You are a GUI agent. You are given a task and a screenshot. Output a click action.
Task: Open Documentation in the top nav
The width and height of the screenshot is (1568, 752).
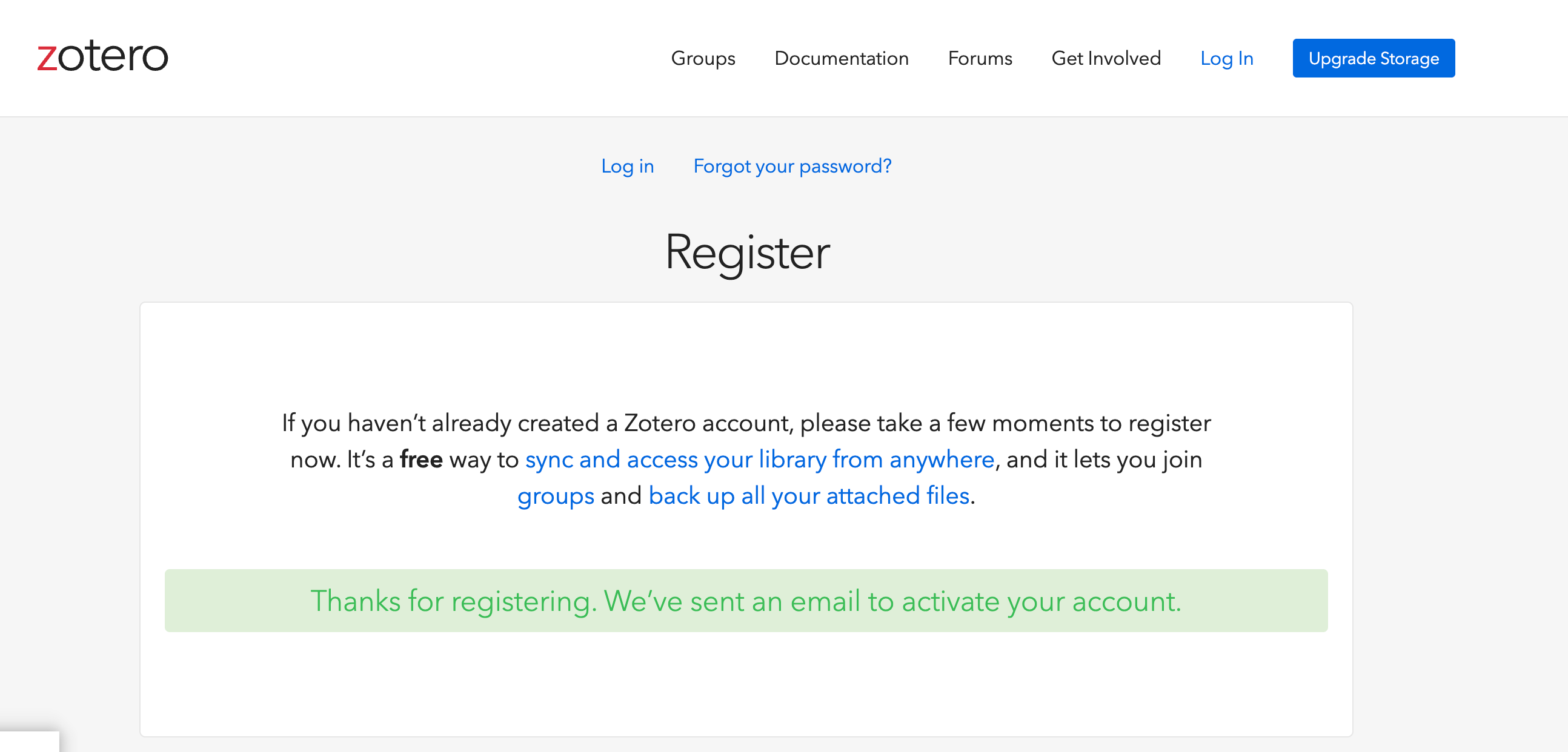[841, 58]
